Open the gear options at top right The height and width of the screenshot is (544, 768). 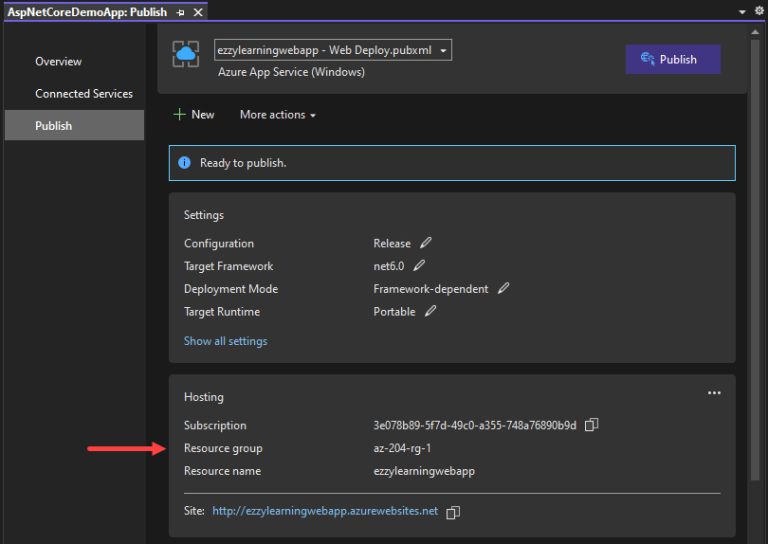[759, 11]
